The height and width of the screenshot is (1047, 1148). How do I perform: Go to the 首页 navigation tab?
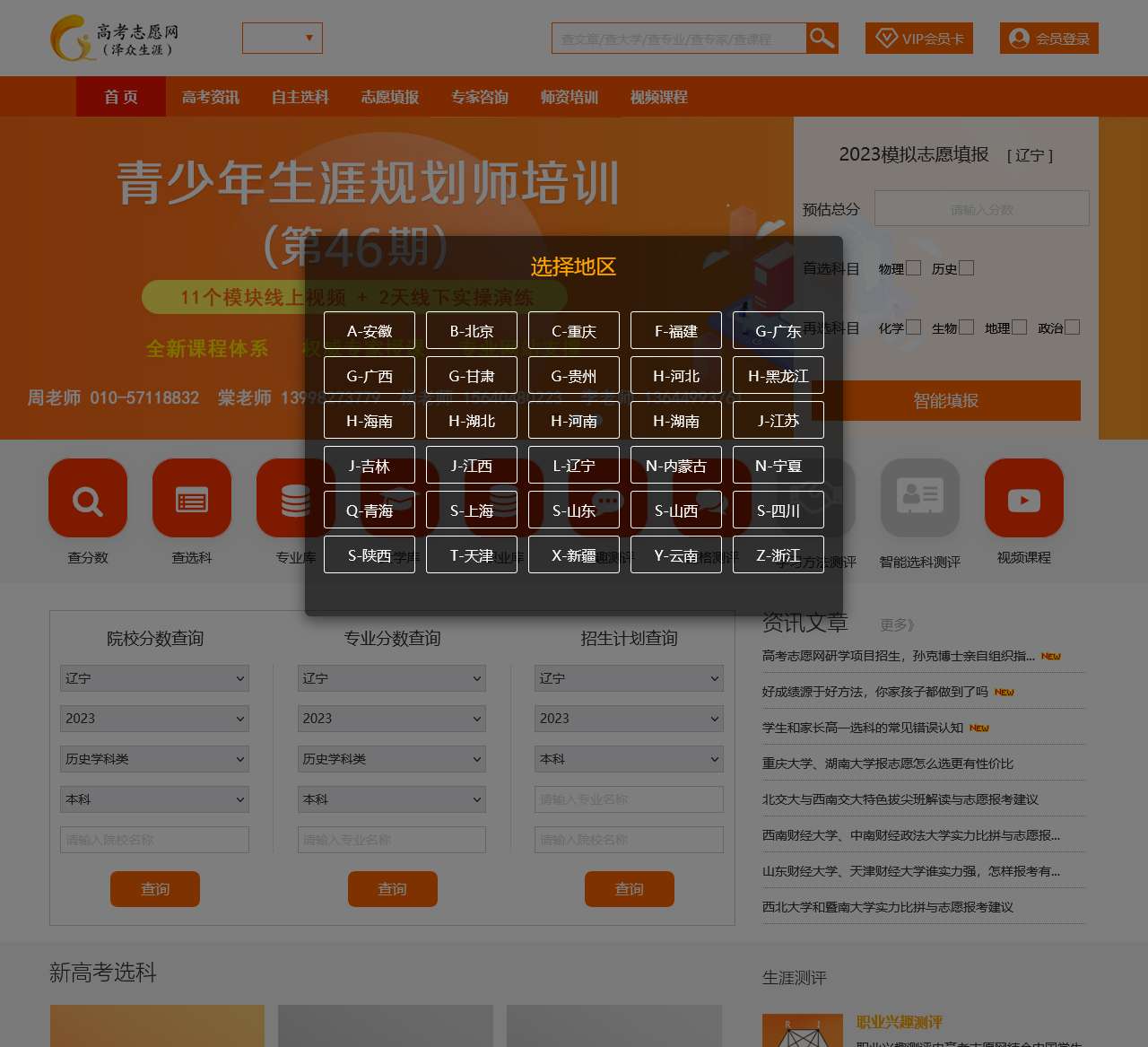[x=121, y=97]
